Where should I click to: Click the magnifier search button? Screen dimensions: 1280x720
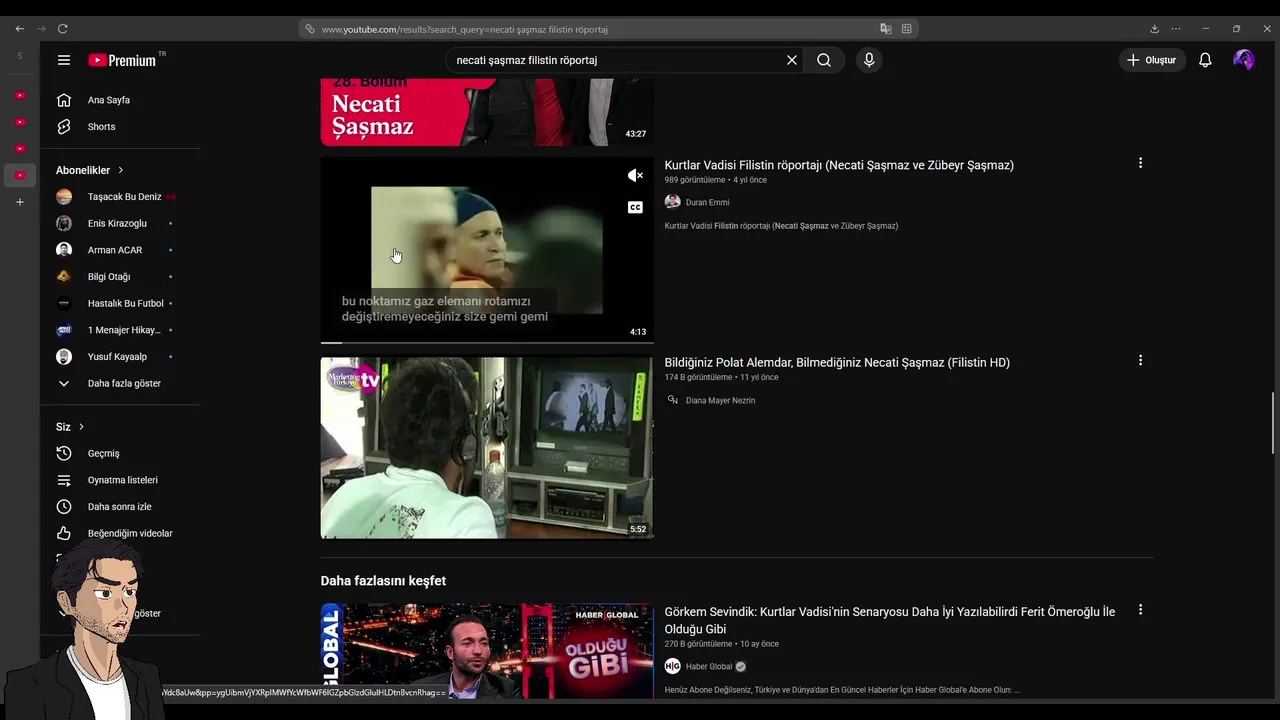(824, 60)
